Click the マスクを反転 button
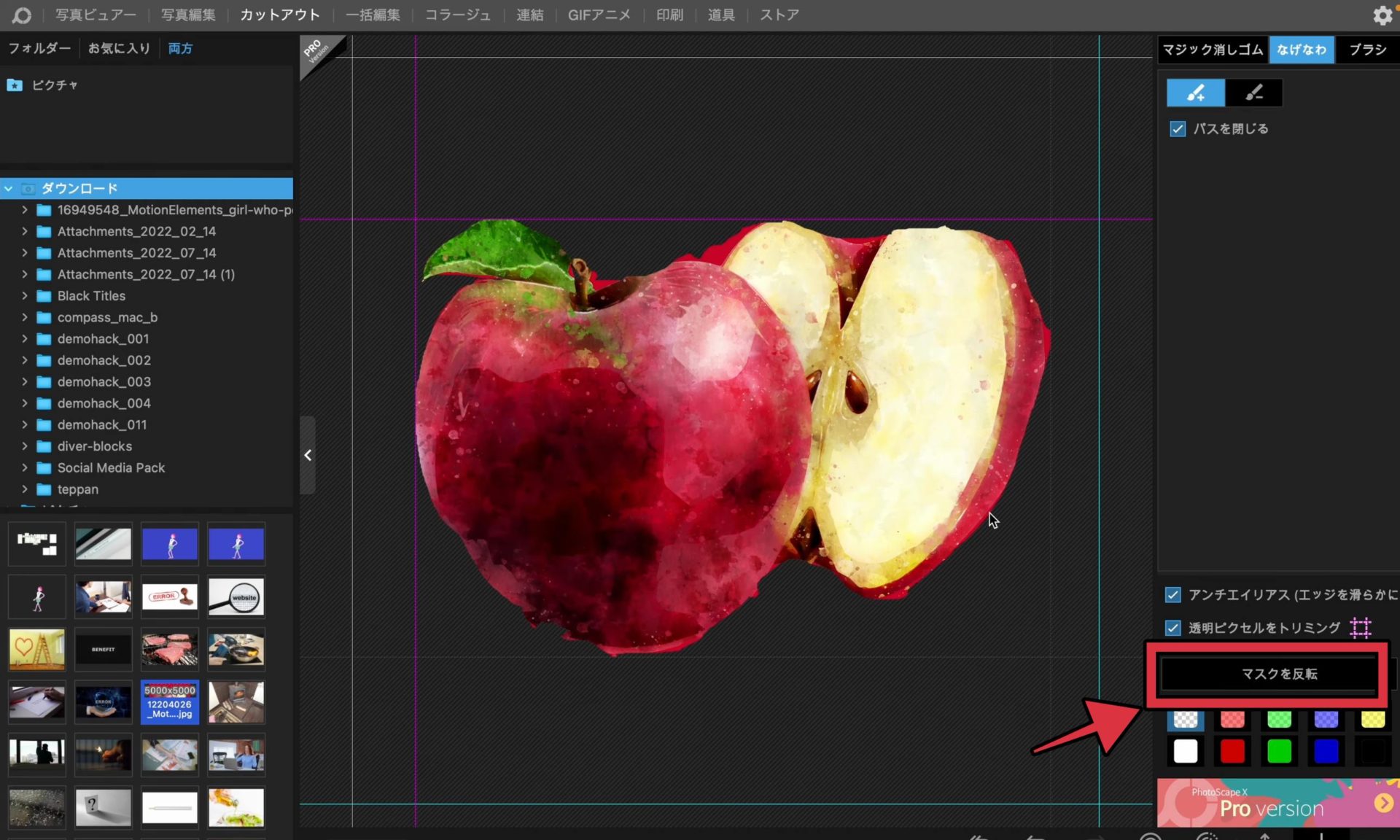 (1279, 674)
